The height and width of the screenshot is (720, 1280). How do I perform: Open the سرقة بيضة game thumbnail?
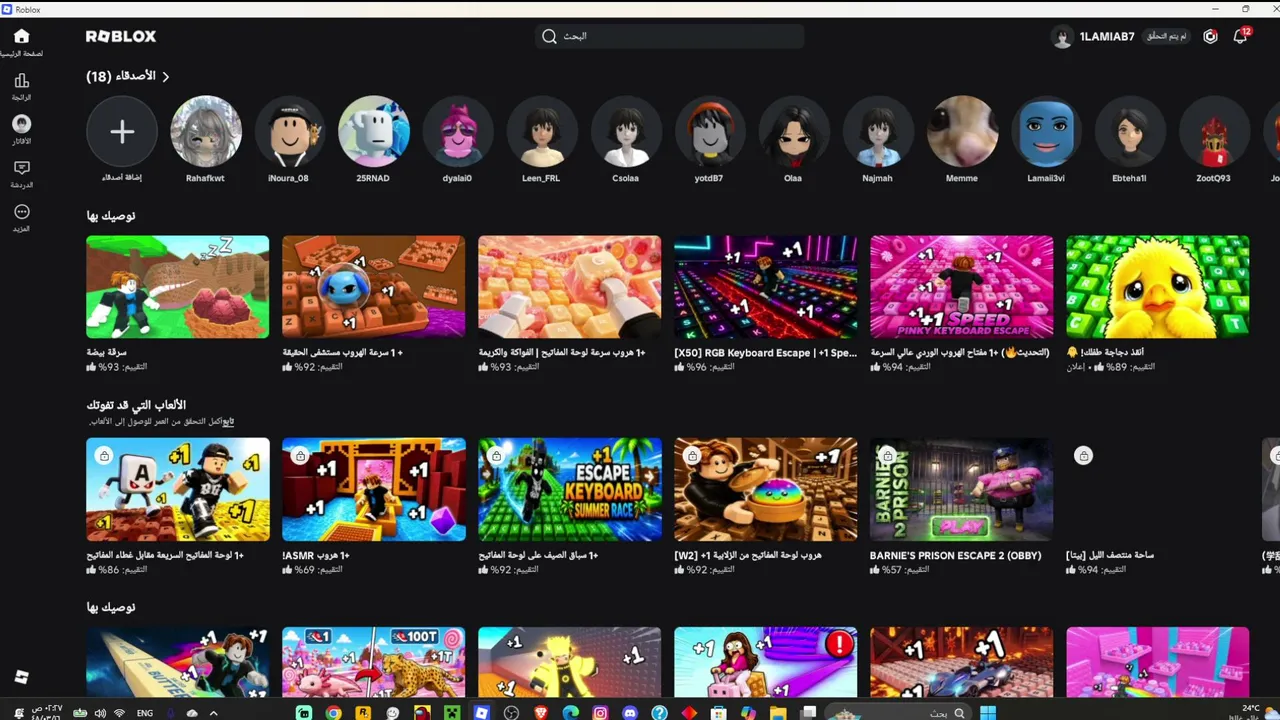pyautogui.click(x=178, y=287)
